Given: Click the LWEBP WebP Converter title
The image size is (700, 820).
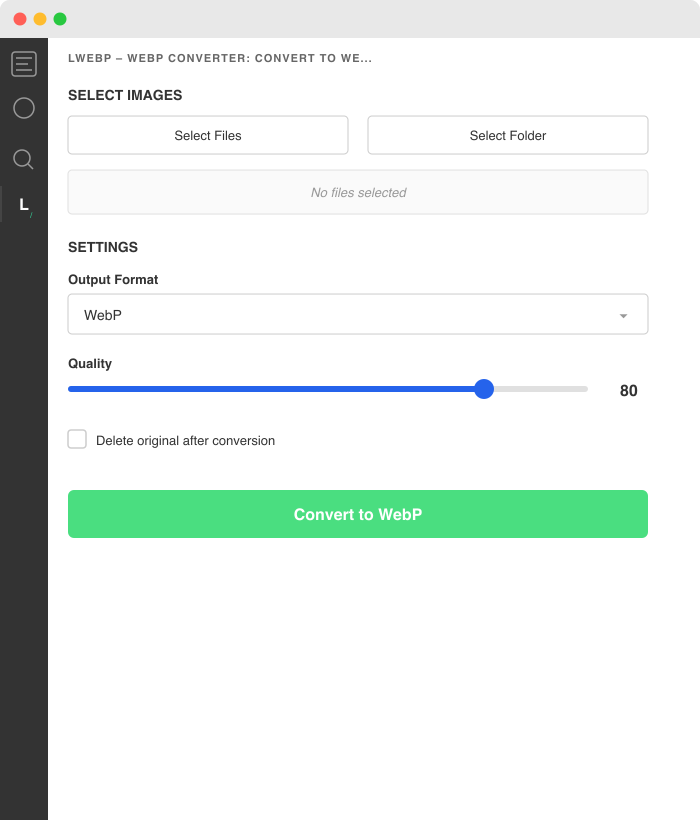Looking at the screenshot, I should coord(221,58).
